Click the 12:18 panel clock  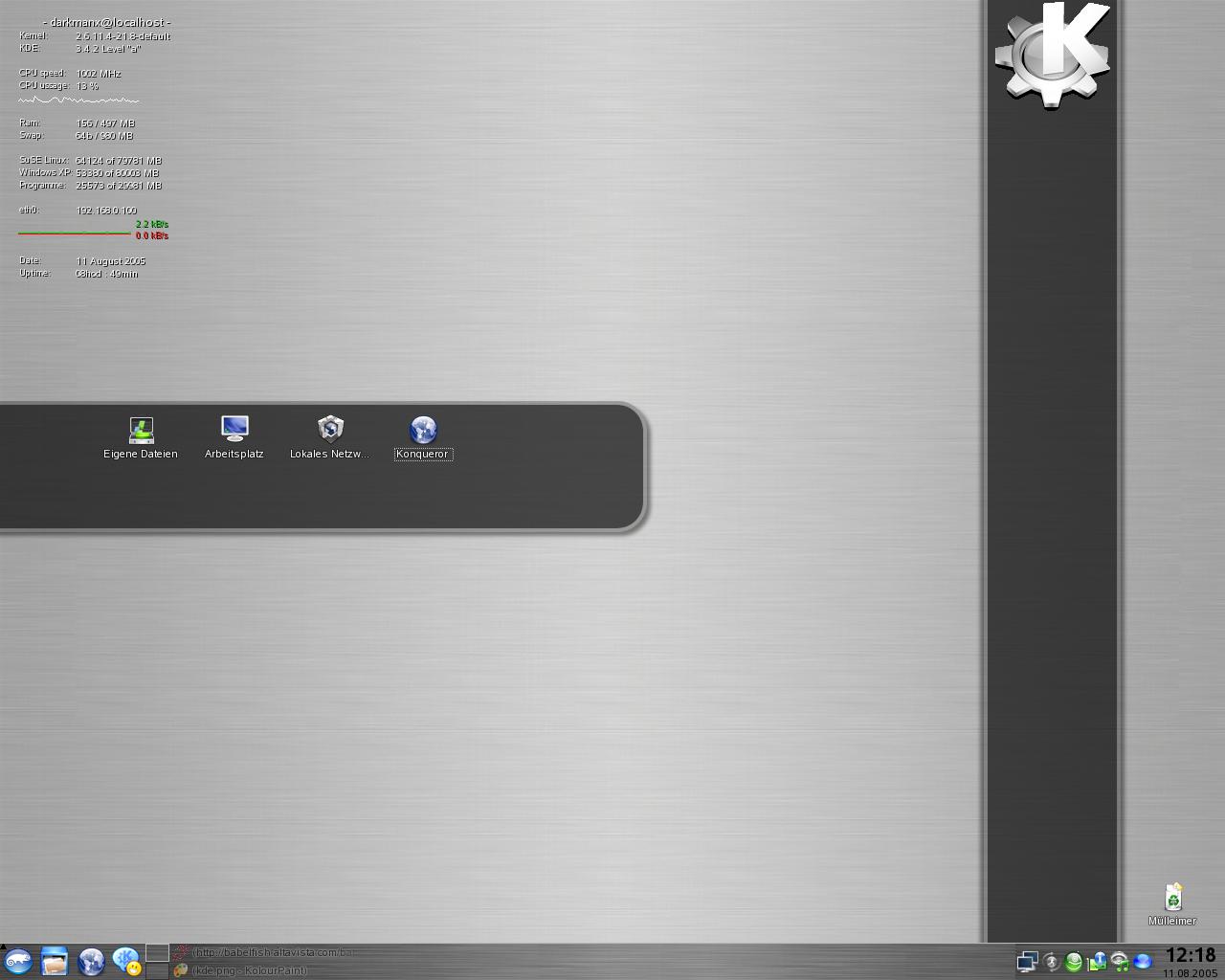point(1191,955)
